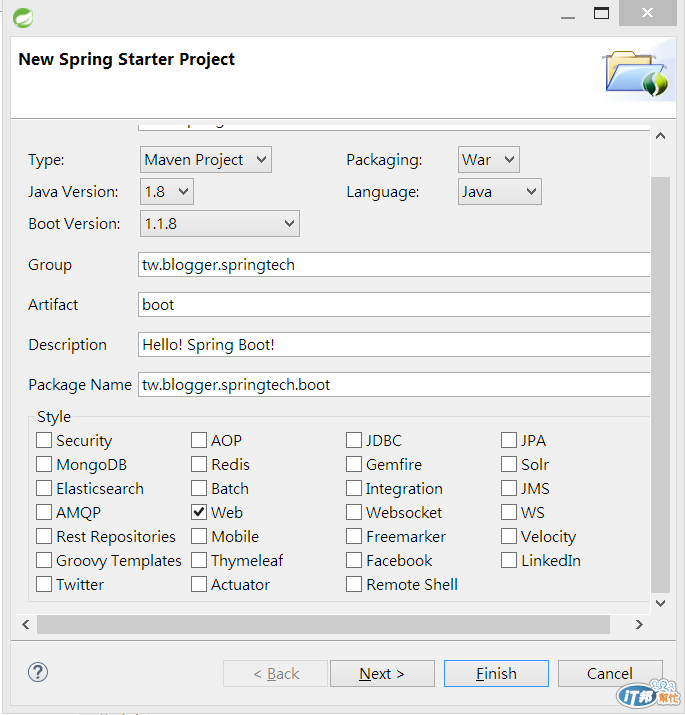Click the horizontal scrollbar thumb
This screenshot has height=715, width=685.
pos(323,624)
